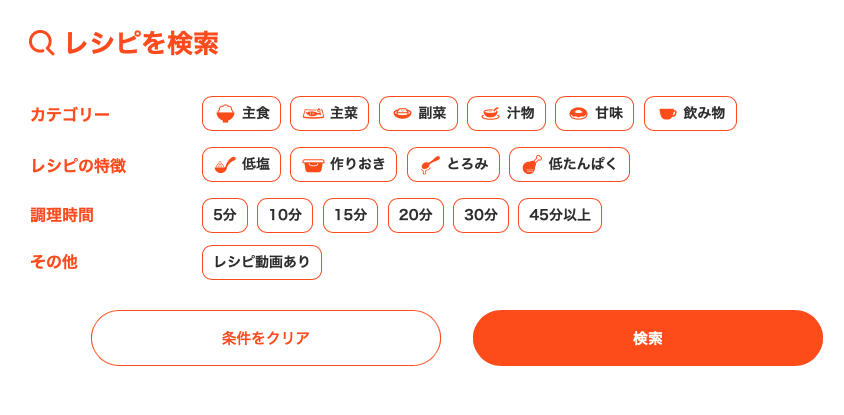Enable the とろみ thickened food filter
The height and width of the screenshot is (415, 844).
tap(453, 165)
